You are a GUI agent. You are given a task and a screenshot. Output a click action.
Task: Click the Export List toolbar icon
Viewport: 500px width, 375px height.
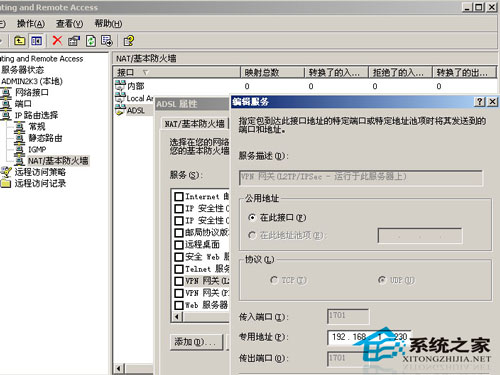[107, 41]
